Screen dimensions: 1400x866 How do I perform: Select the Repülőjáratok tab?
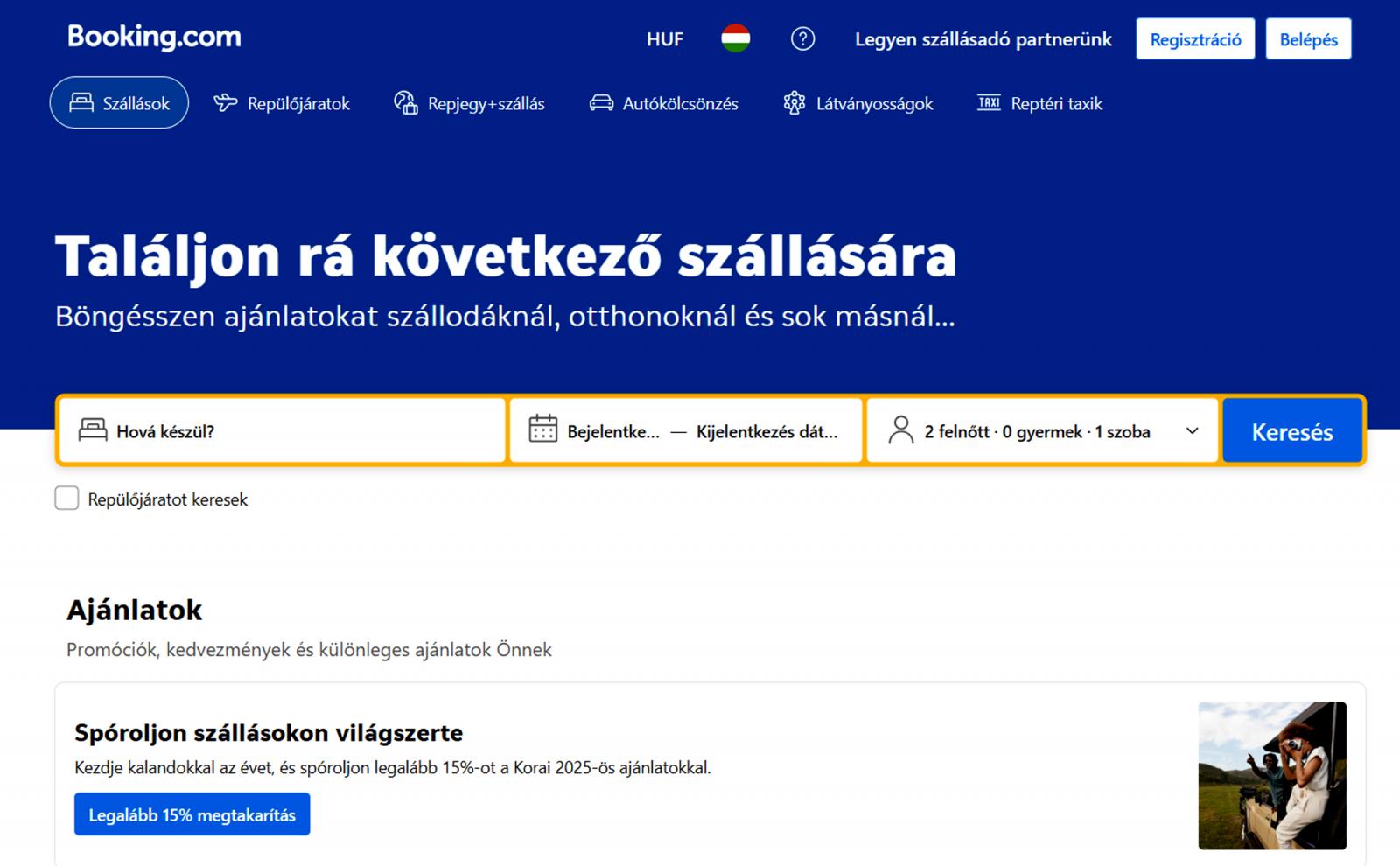point(282,103)
